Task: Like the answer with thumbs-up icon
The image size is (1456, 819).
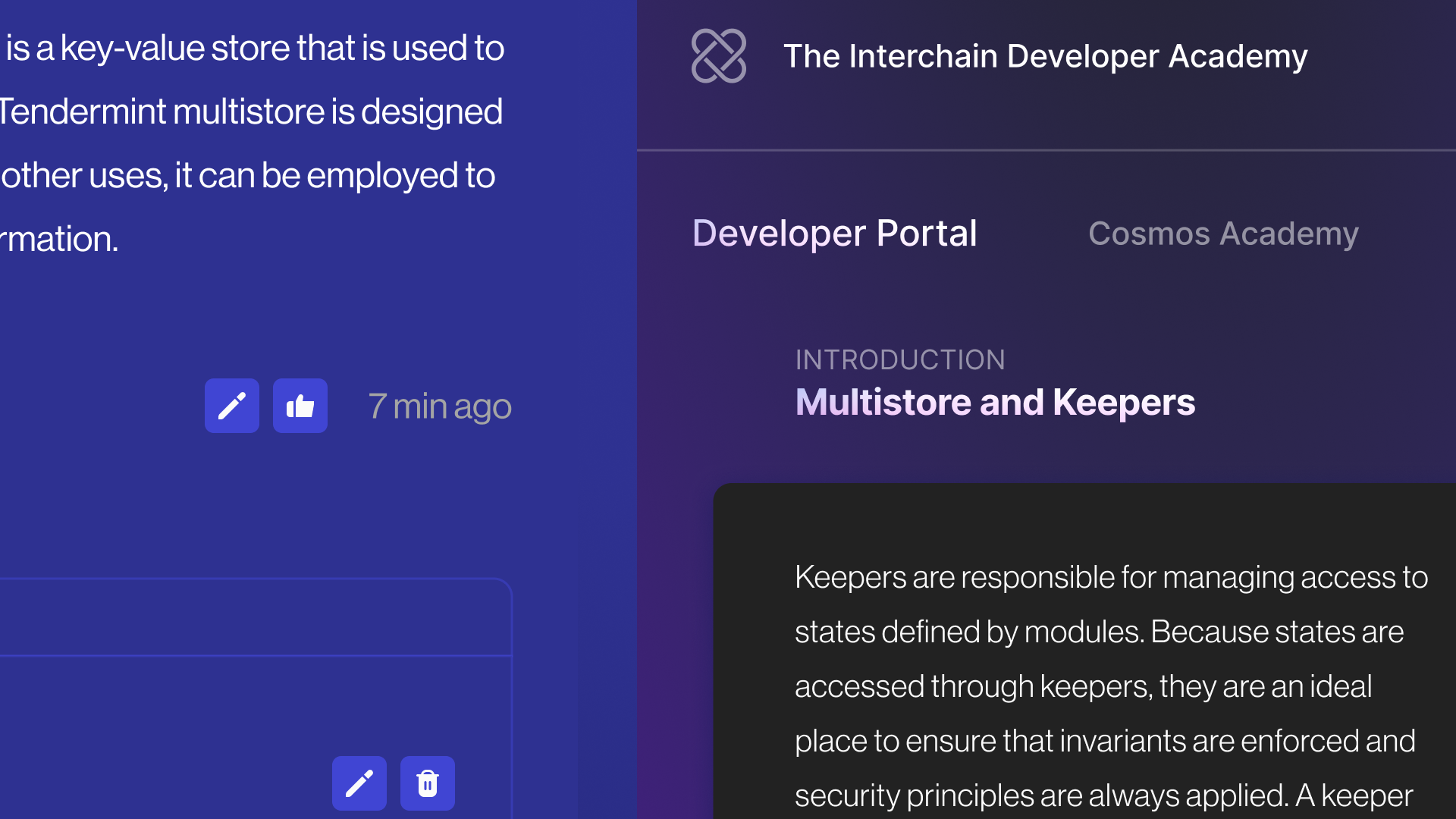Action: (x=300, y=406)
